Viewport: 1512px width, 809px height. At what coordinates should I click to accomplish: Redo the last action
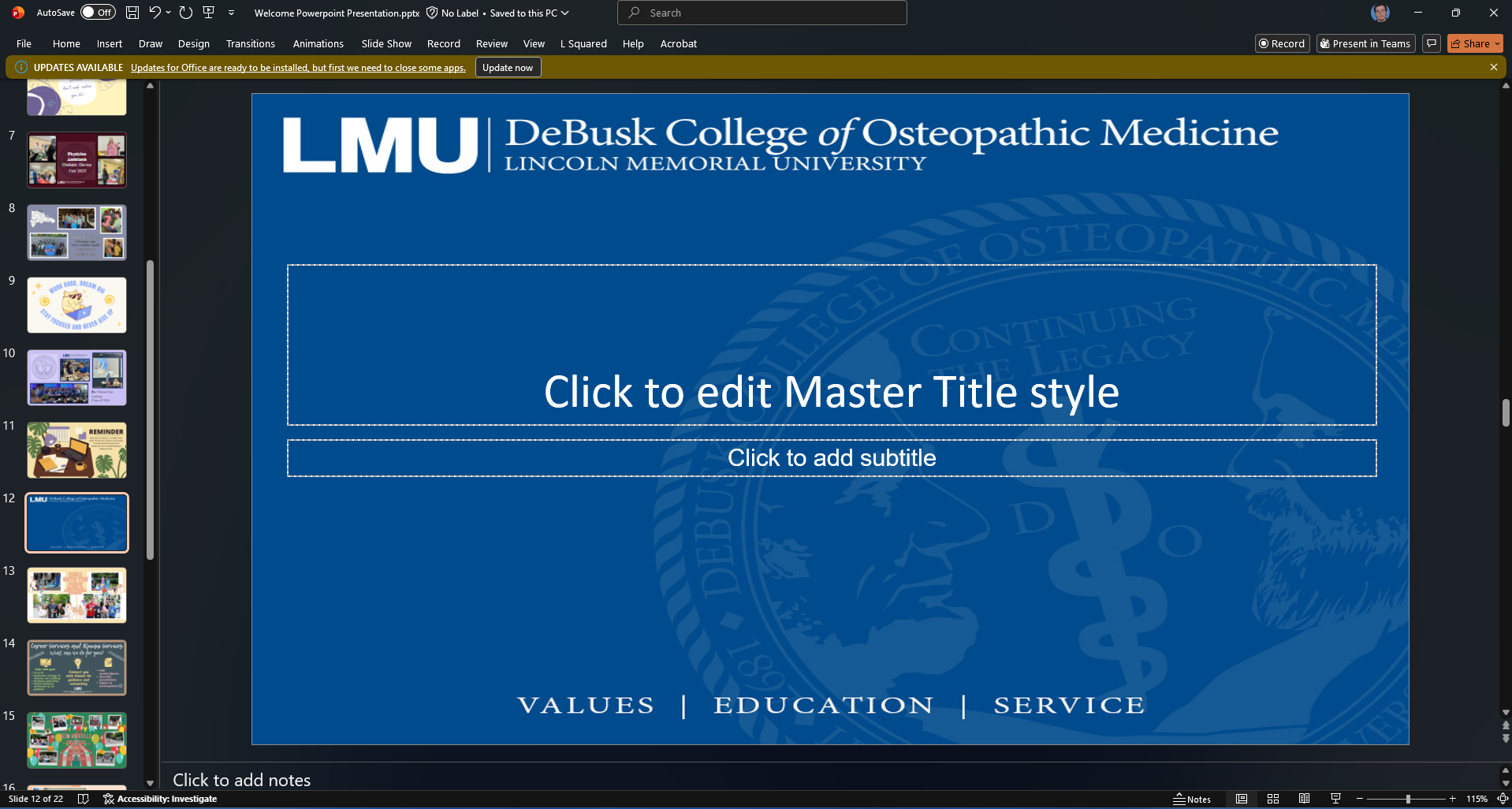[x=186, y=13]
